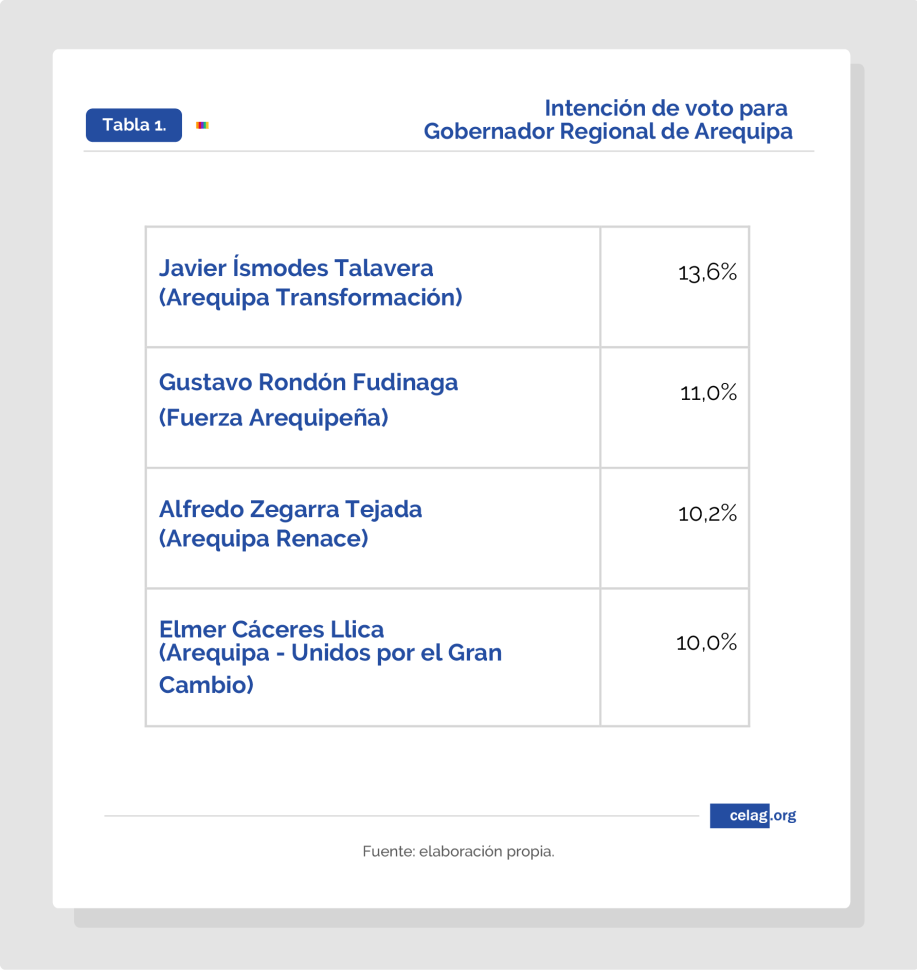The width and height of the screenshot is (917, 970).
Task: Click the (Arequipa Renace) party text
Action: [264, 539]
